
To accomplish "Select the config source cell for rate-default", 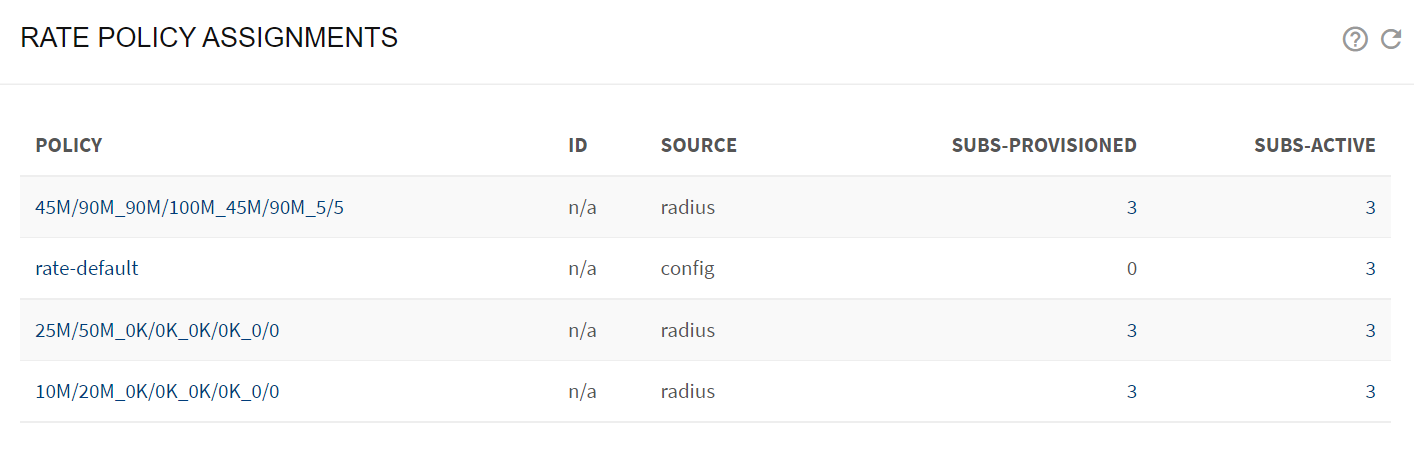I will tap(688, 269).
